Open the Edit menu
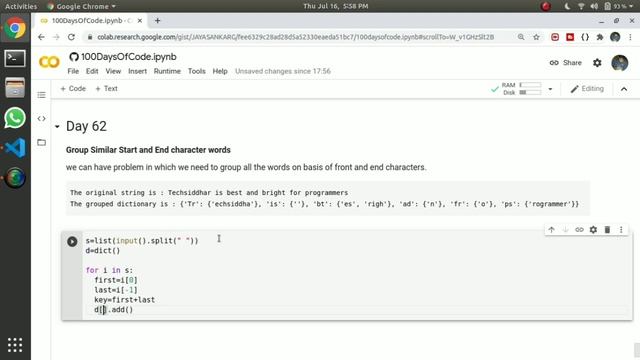Screen dimensions: 640x360 click(92, 71)
